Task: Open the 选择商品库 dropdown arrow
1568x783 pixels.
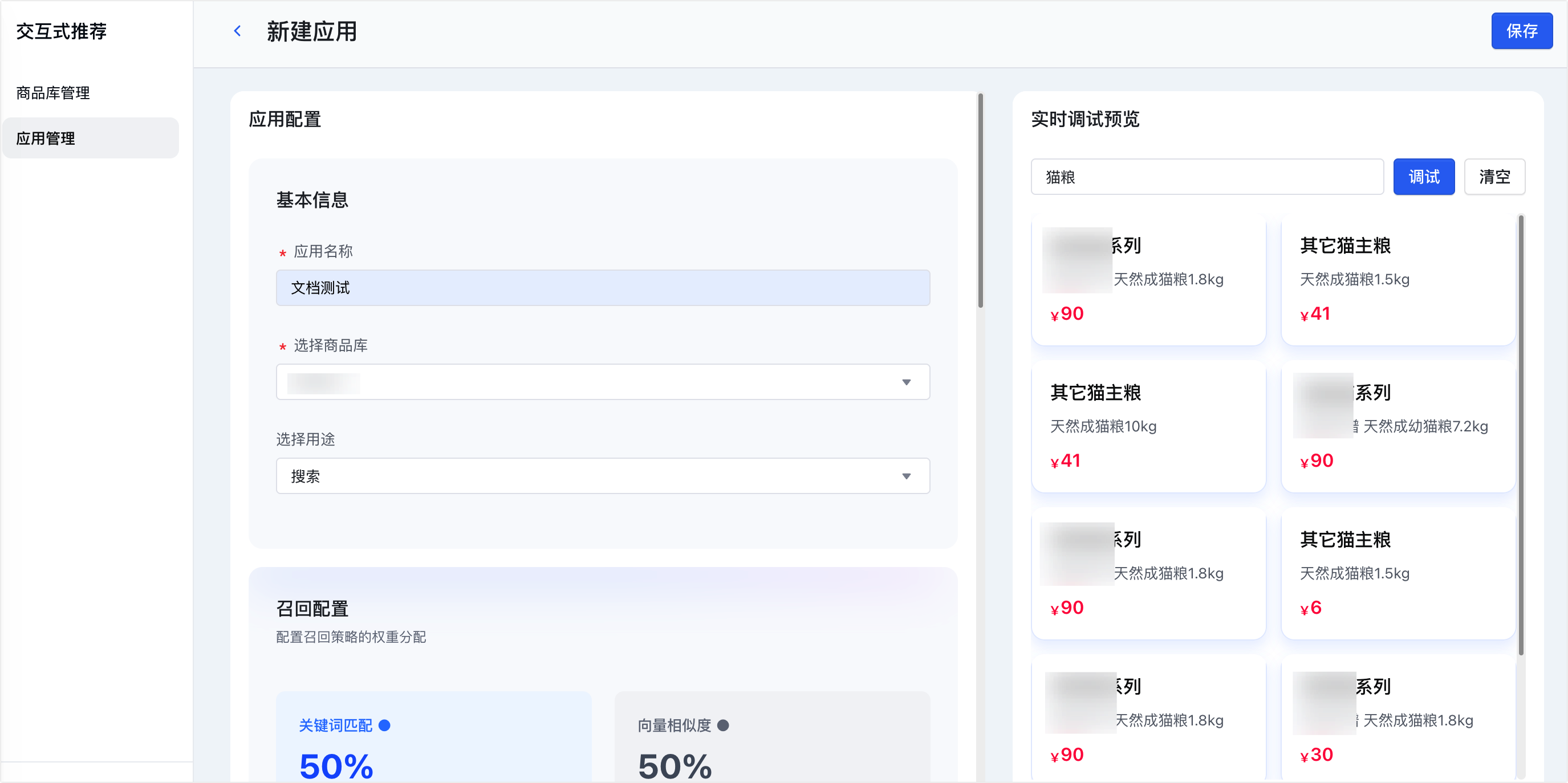Action: (x=906, y=382)
